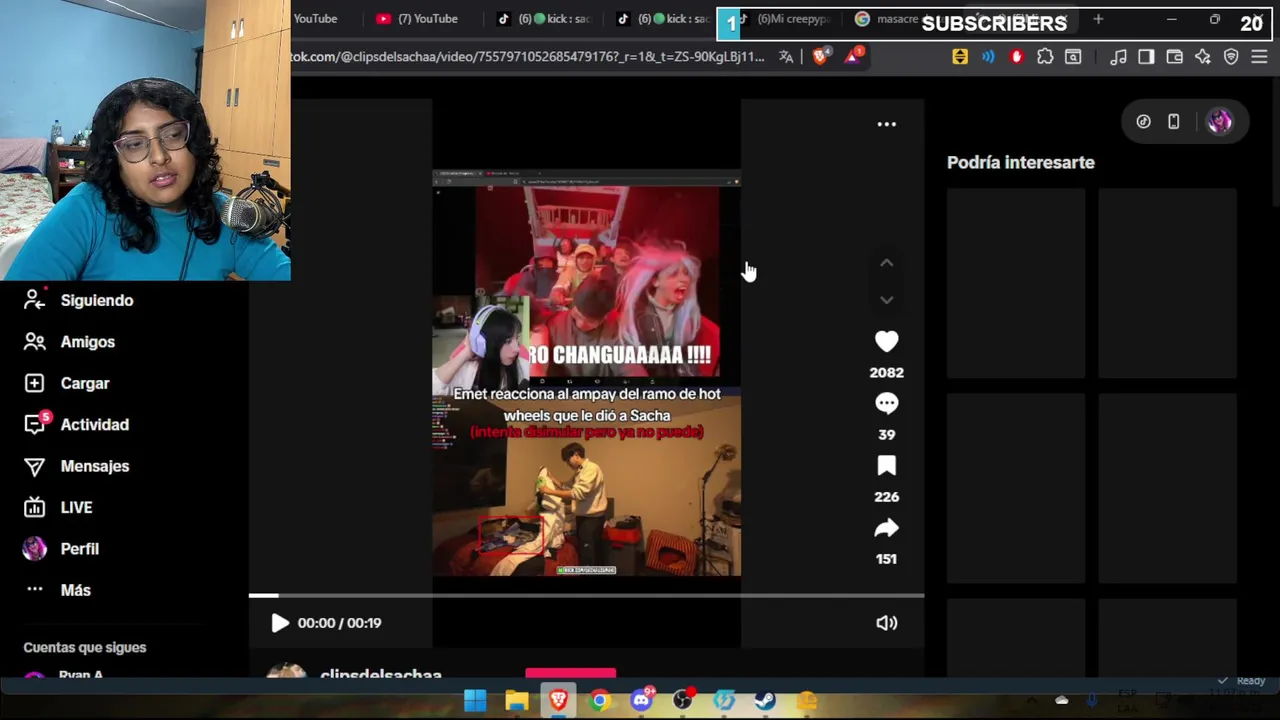Expand the Más menu
The height and width of the screenshot is (720, 1280).
pos(75,590)
